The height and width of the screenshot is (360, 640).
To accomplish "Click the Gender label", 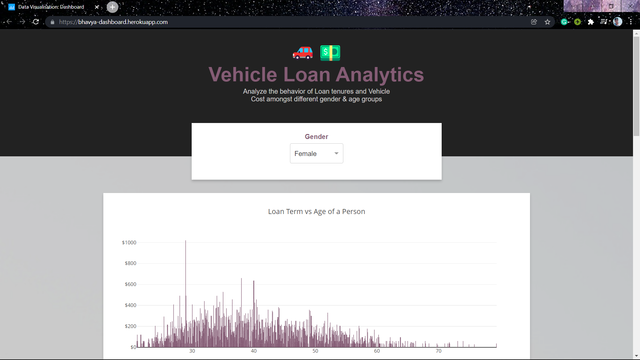I will pos(316,136).
